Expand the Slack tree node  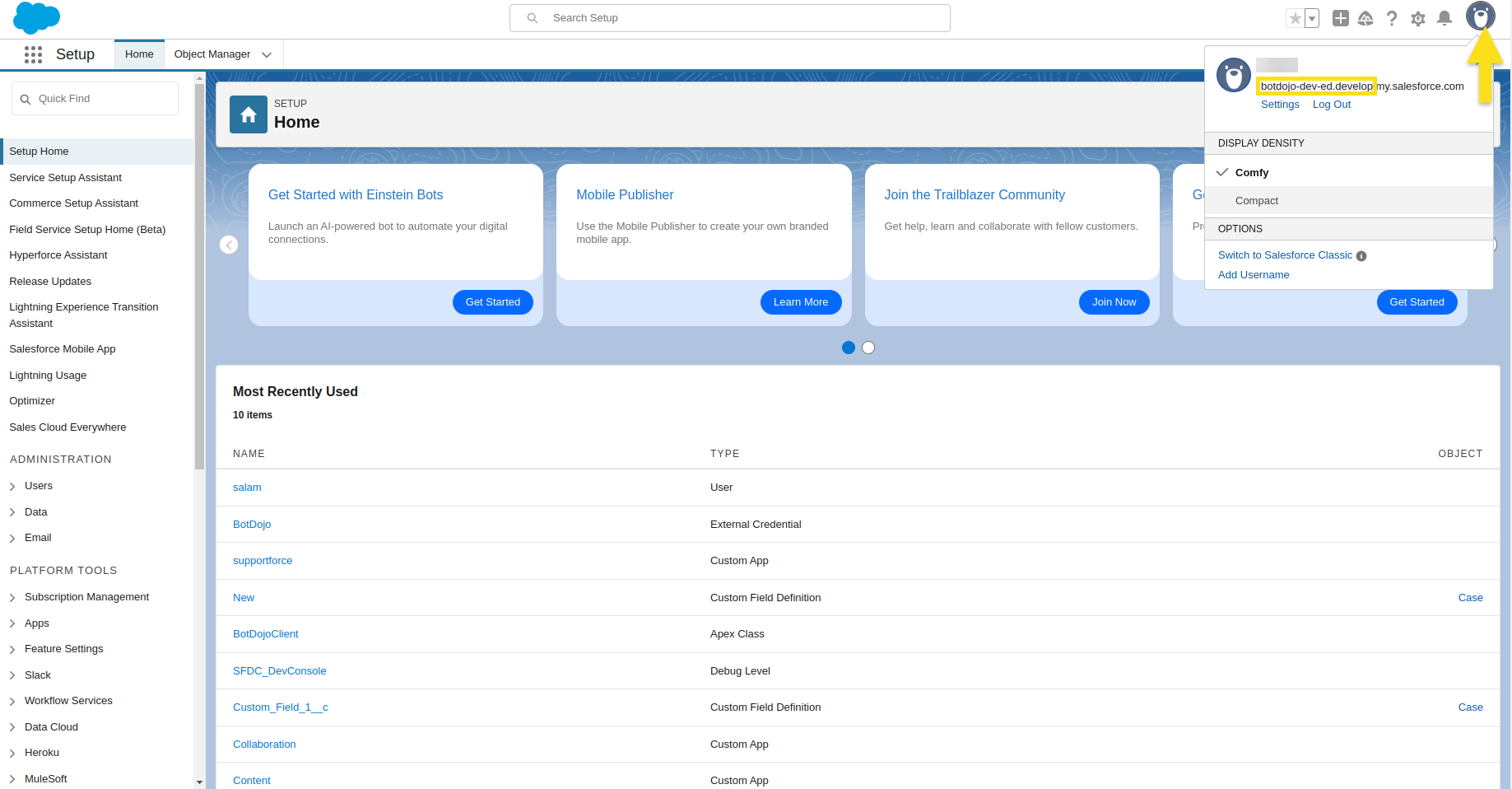12,676
